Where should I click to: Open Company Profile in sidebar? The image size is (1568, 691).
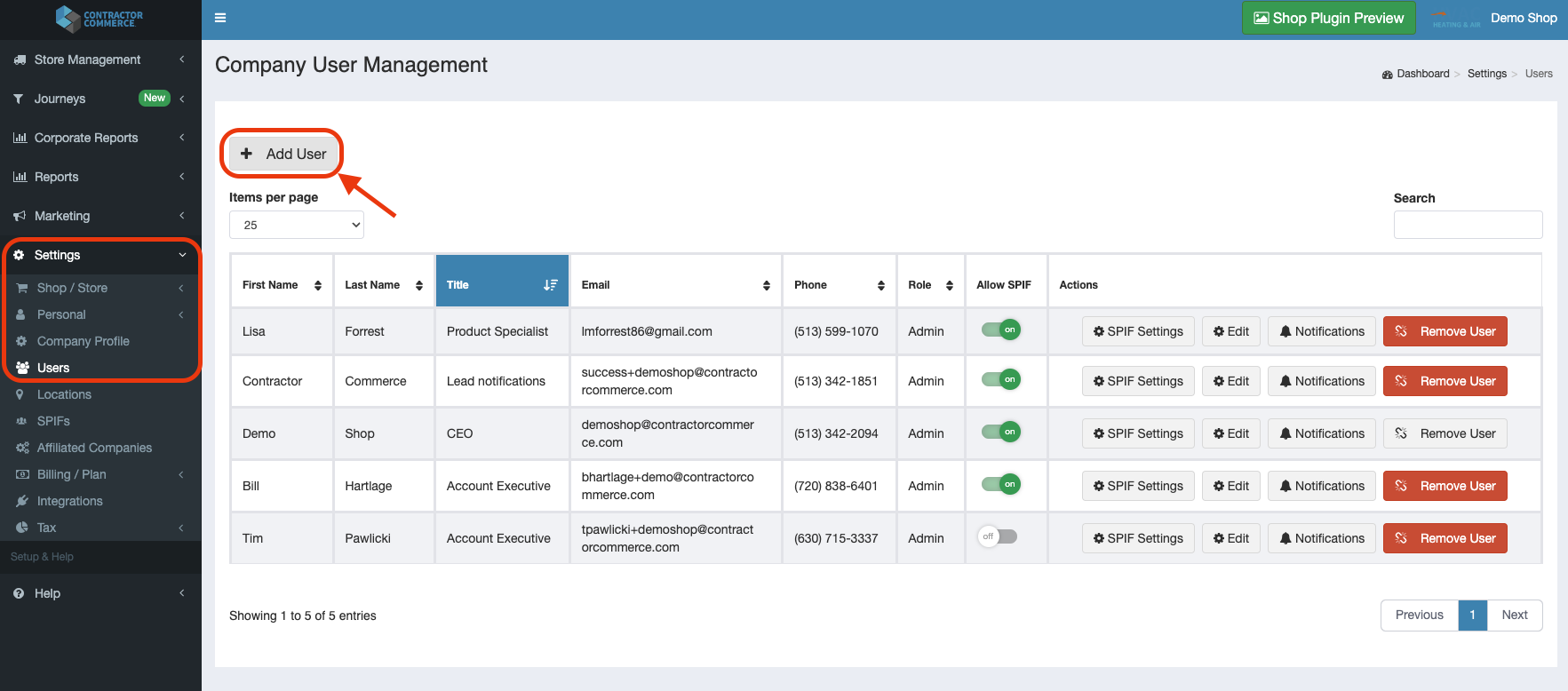(x=84, y=341)
